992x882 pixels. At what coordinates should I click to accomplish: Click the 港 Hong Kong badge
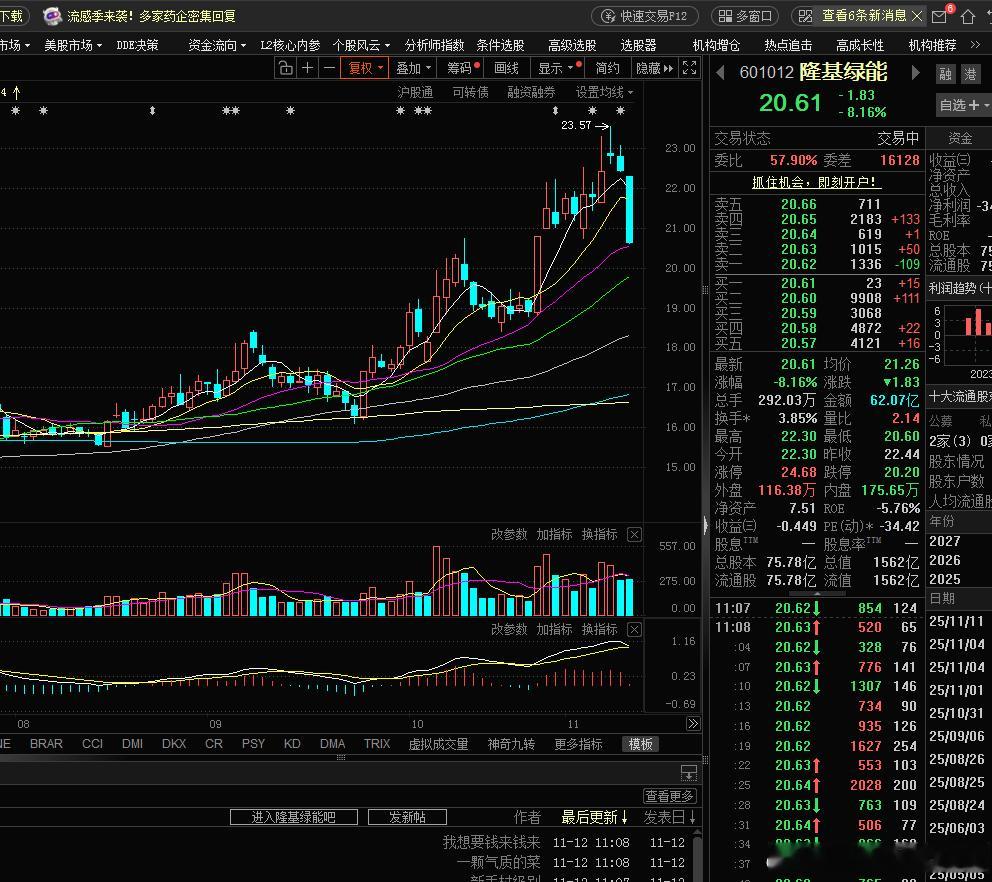click(x=970, y=74)
